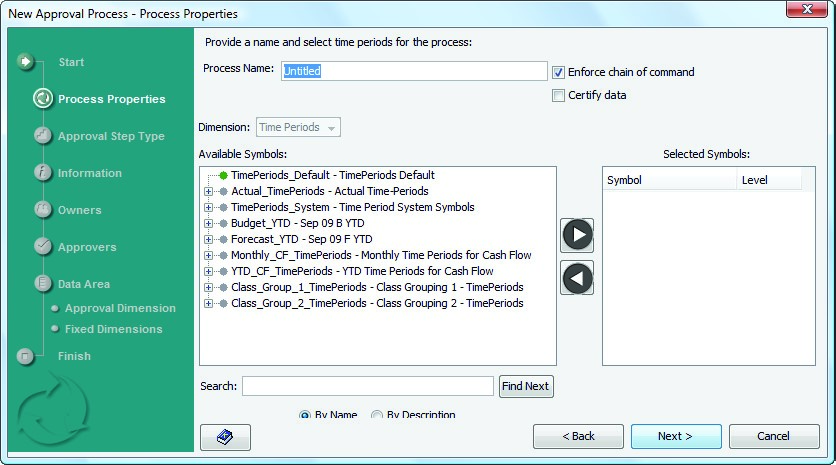Expand the TimePeriods_System tree node
The image size is (836, 465).
[x=208, y=207]
